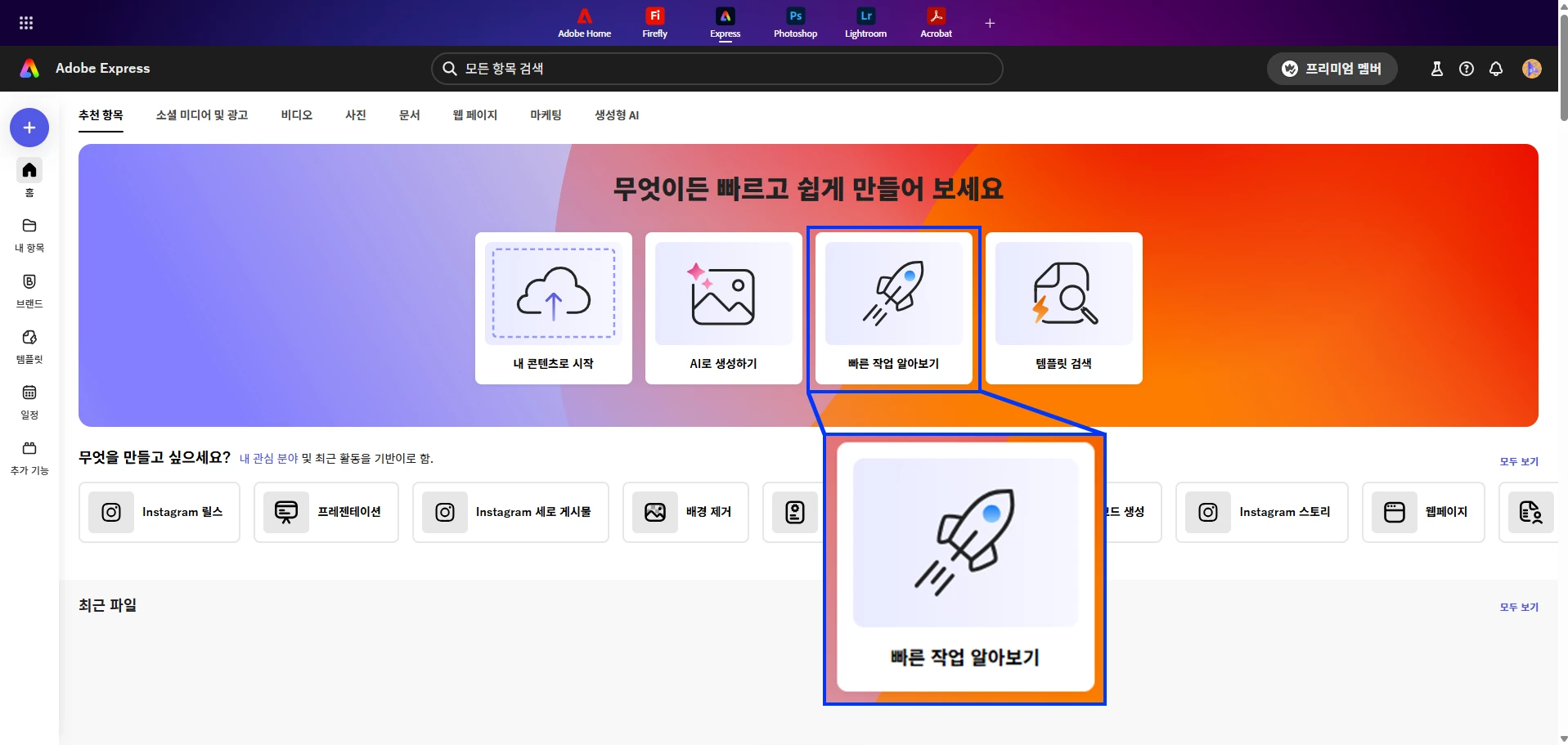Select the 비디오 tab
Image resolution: width=1568 pixels, height=745 pixels.
coord(297,115)
